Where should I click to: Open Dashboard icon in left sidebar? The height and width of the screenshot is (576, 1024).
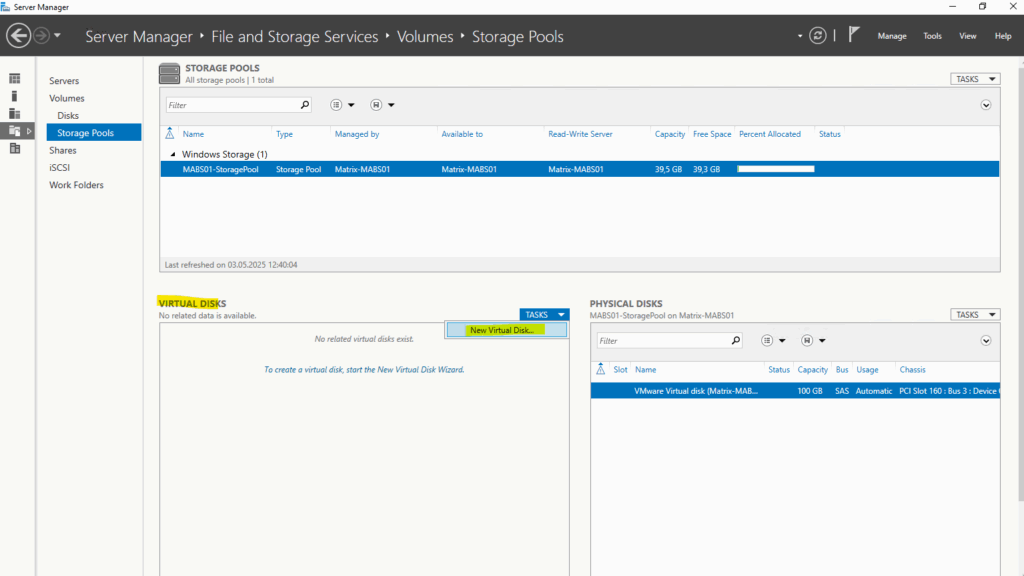pos(15,78)
